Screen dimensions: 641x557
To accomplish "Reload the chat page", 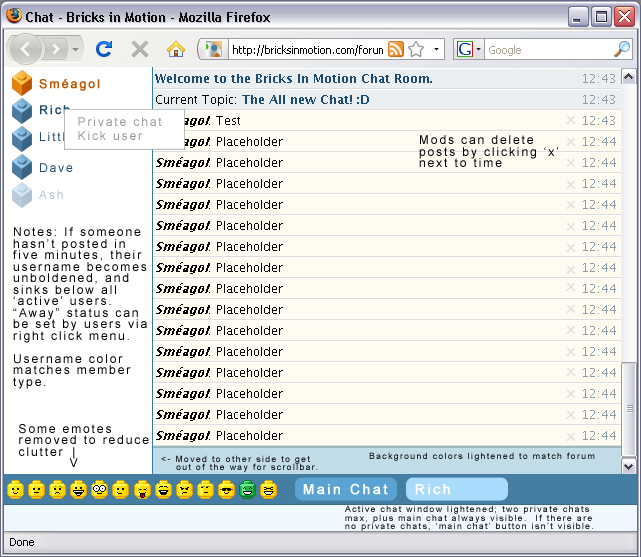I will pos(104,49).
